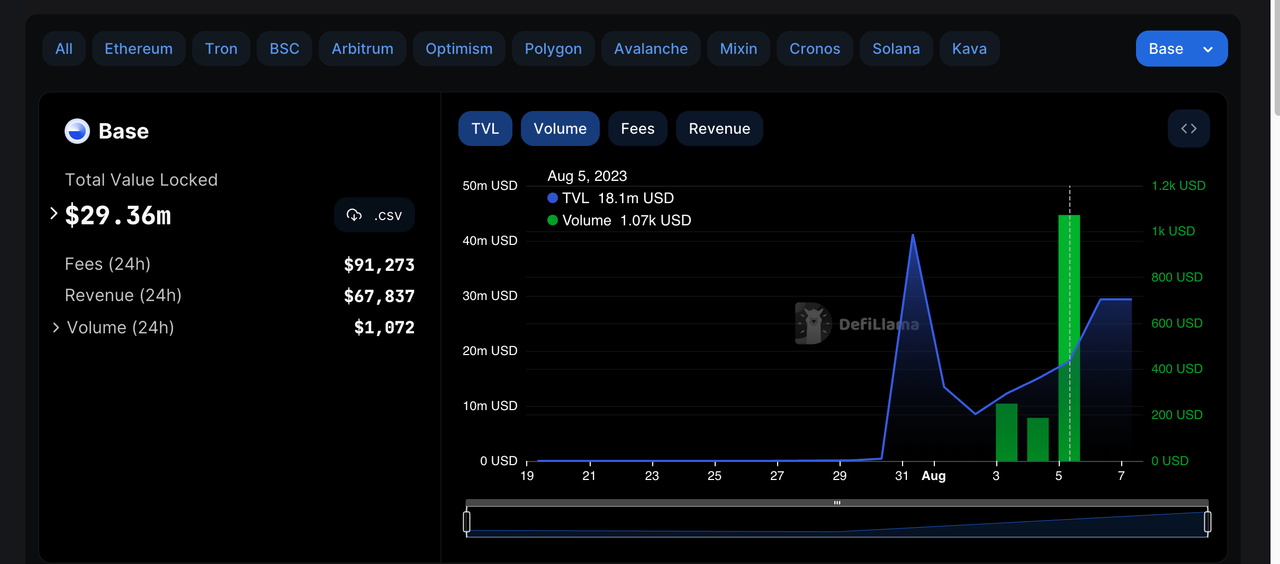The image size is (1280, 564).
Task: Click the page vertical scrollbar thumb
Action: 1274,55
